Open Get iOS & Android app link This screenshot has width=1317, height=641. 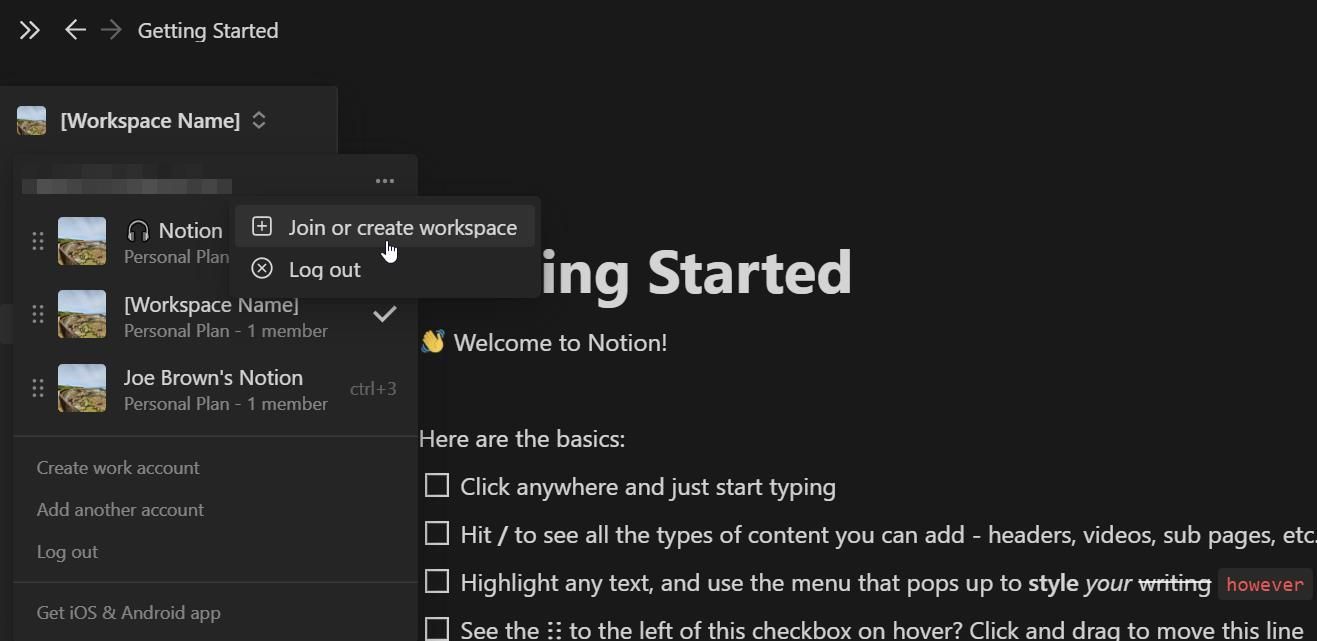[128, 613]
